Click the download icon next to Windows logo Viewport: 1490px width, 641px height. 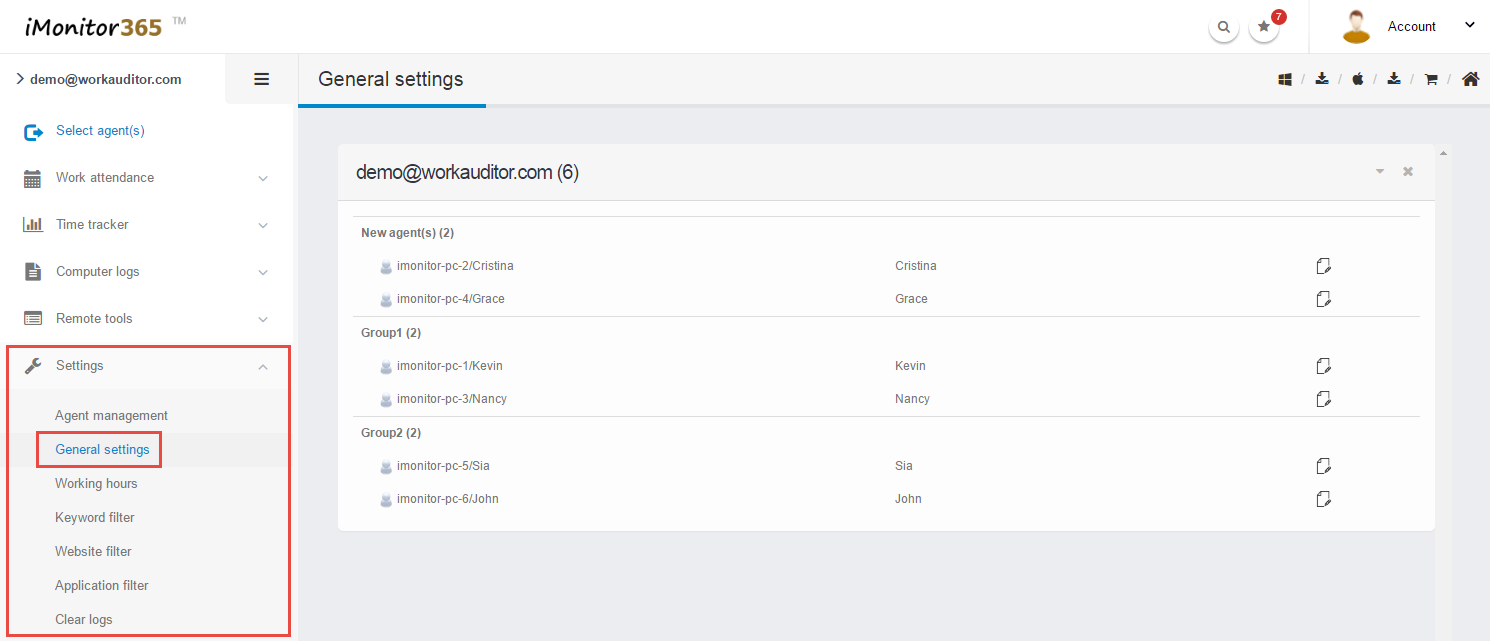tap(1322, 79)
